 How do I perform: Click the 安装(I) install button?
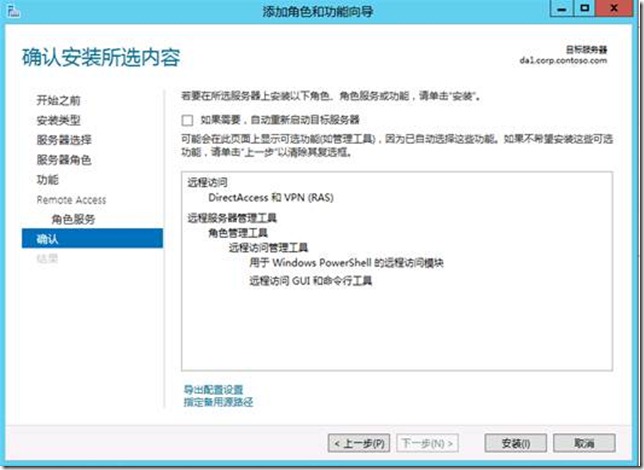click(x=515, y=443)
